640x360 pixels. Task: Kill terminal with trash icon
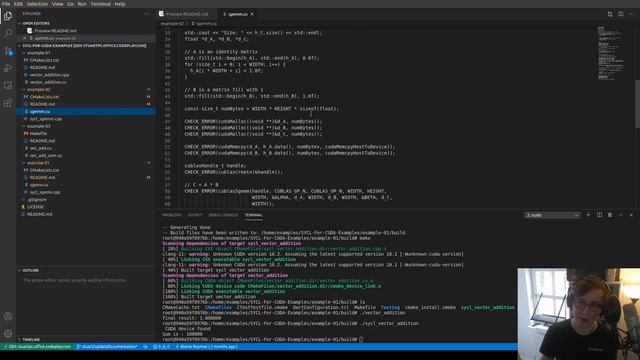point(610,215)
